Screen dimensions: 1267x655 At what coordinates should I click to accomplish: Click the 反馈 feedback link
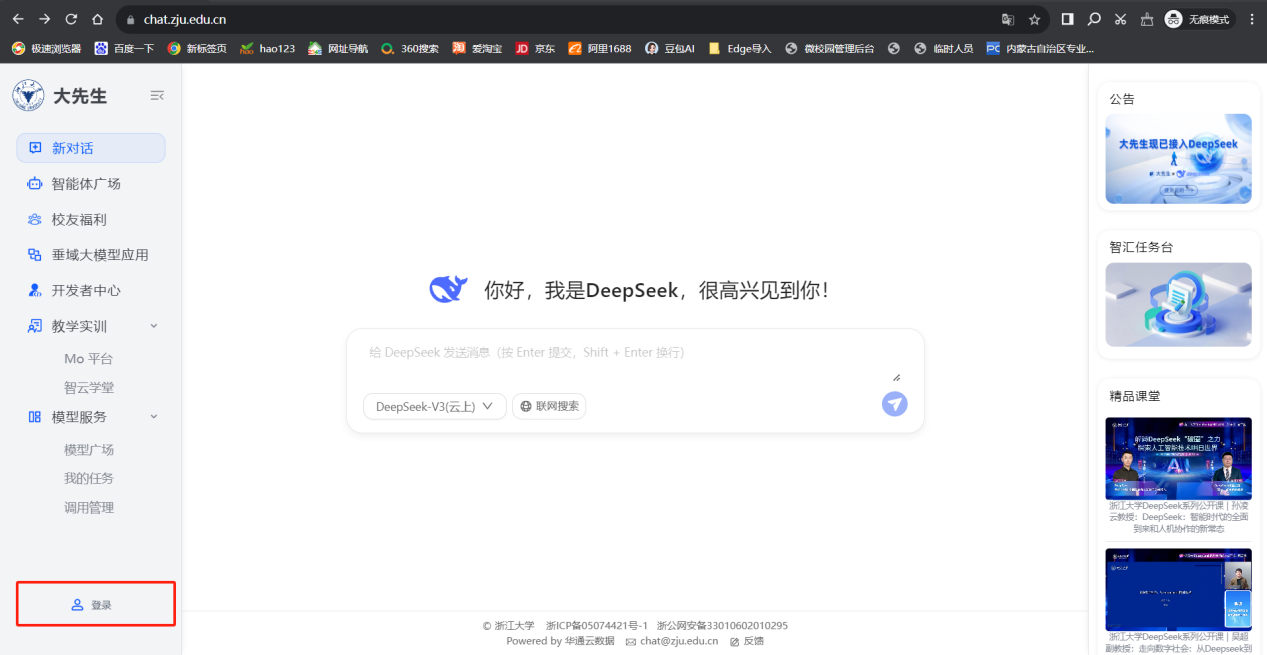pyautogui.click(x=747, y=641)
